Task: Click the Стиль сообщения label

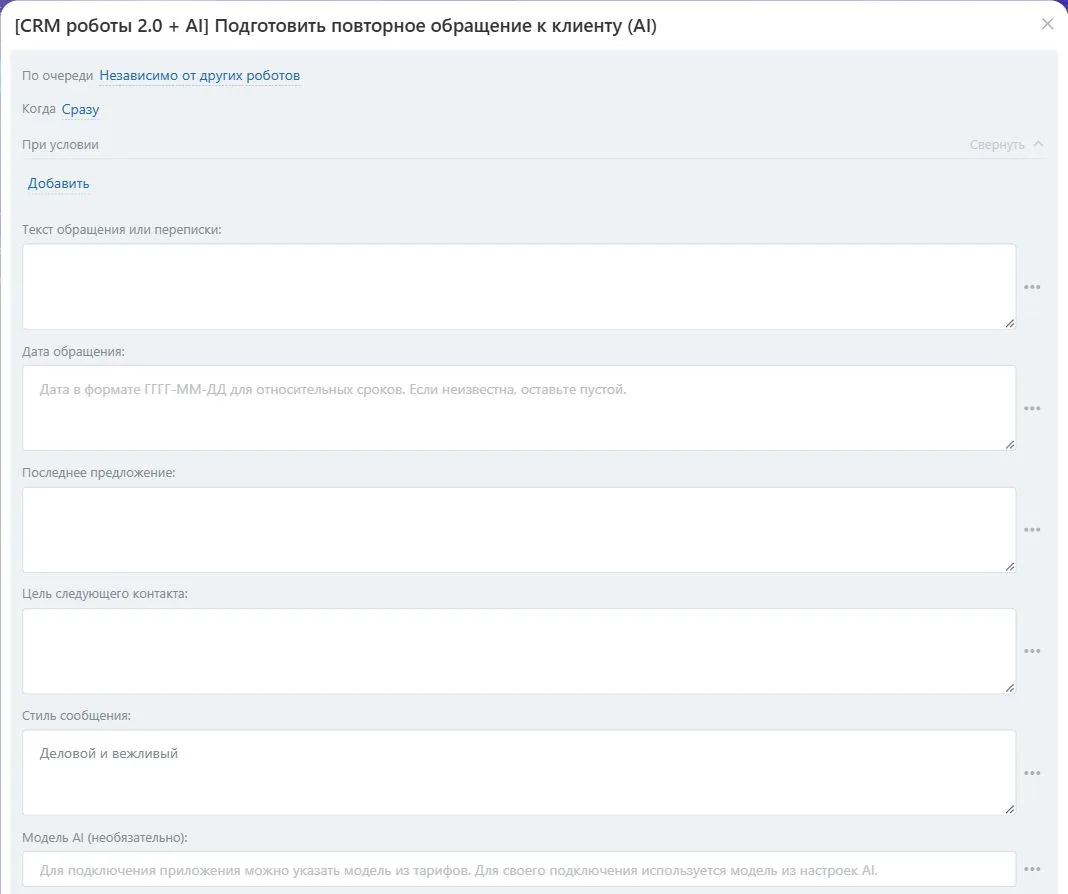Action: [76, 716]
